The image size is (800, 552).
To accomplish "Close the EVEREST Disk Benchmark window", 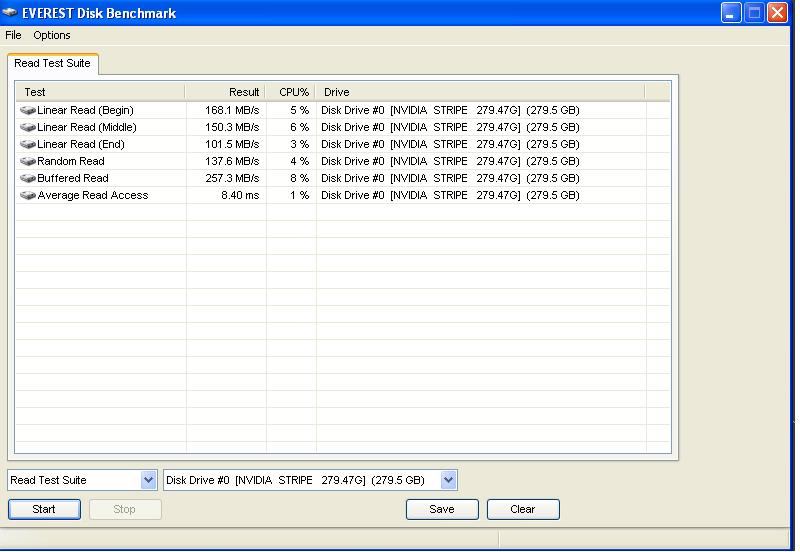I will point(777,12).
